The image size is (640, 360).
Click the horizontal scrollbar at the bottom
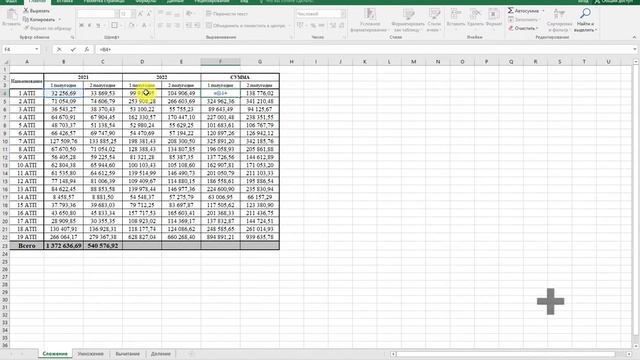505,354
